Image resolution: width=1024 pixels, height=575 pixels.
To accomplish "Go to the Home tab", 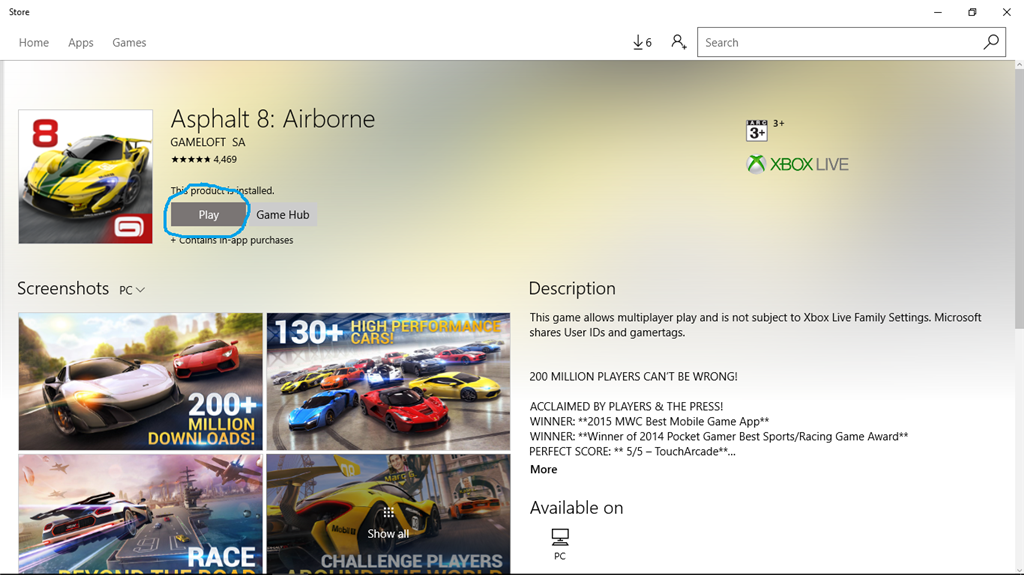I will click(x=34, y=42).
